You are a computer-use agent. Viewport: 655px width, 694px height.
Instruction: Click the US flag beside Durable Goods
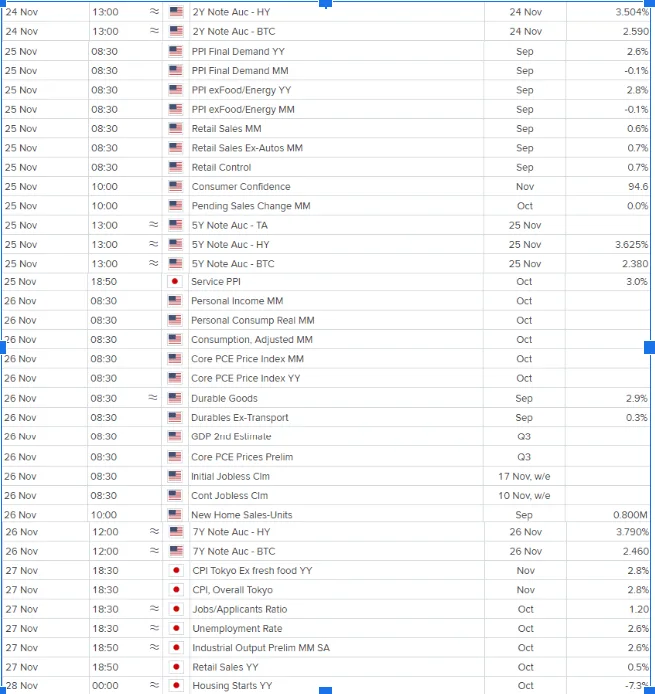click(175, 398)
